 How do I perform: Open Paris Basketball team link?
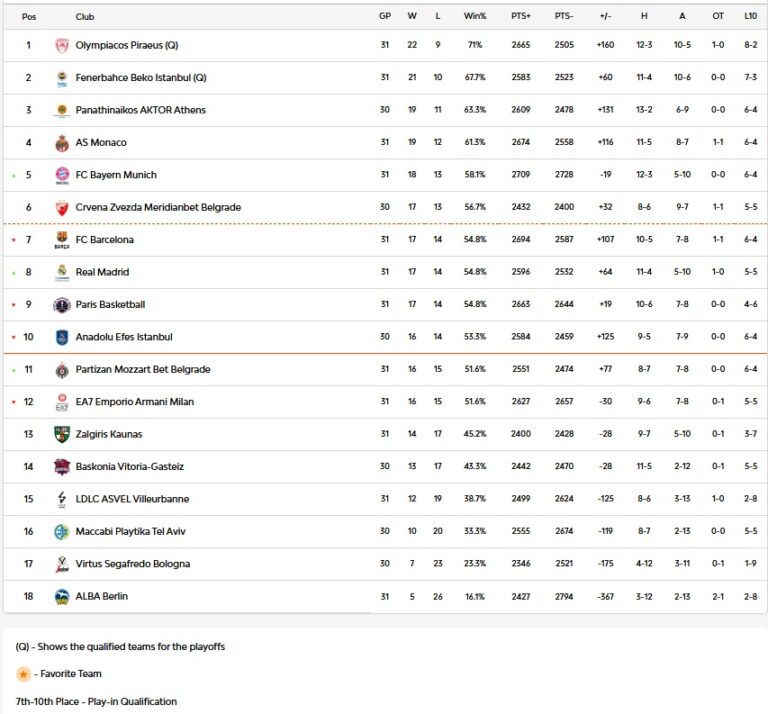pyautogui.click(x=110, y=305)
